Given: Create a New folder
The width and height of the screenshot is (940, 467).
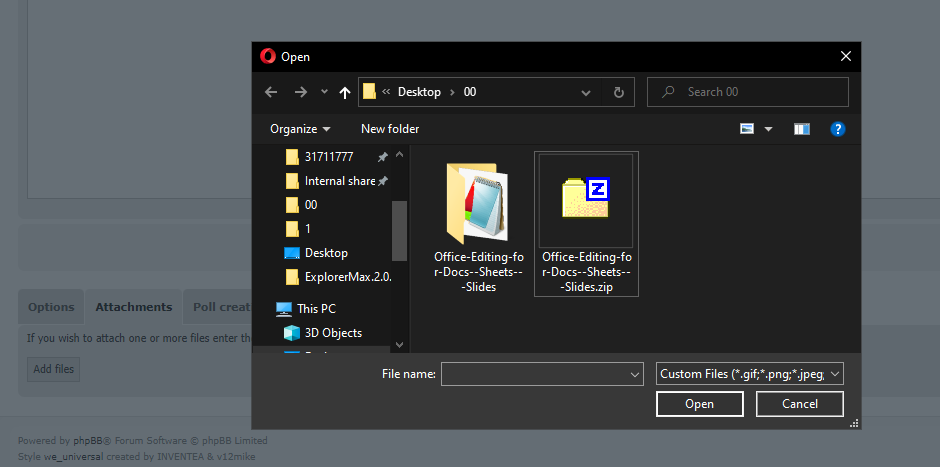Looking at the screenshot, I should (390, 129).
